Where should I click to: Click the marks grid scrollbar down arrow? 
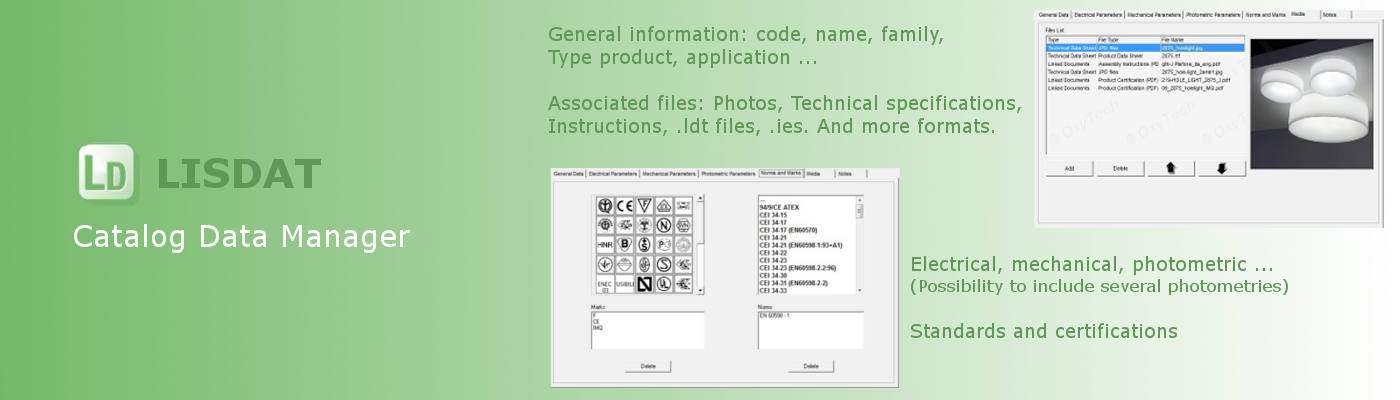pyautogui.click(x=700, y=290)
